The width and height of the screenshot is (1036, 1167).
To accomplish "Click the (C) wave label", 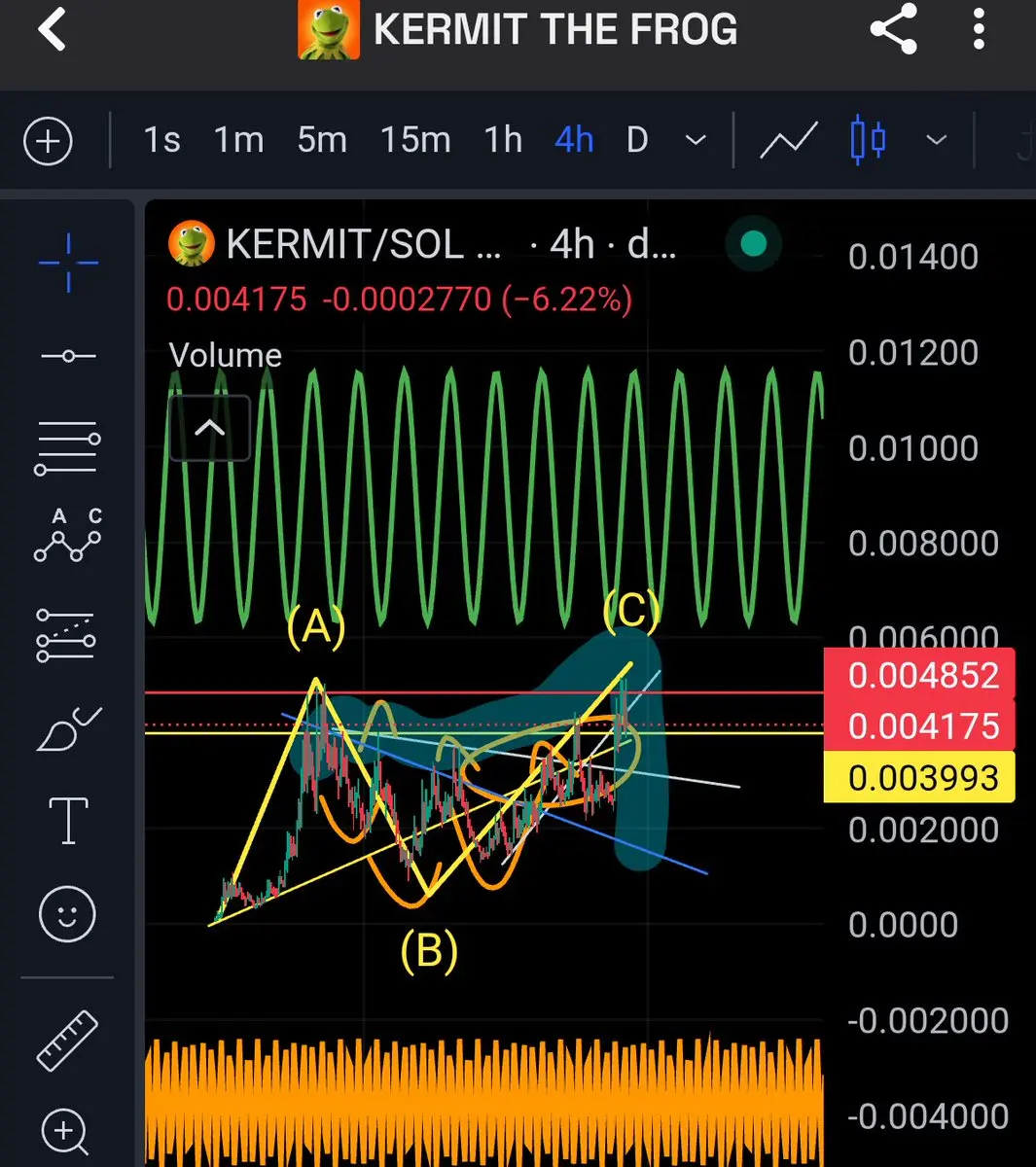I will pyautogui.click(x=631, y=611).
